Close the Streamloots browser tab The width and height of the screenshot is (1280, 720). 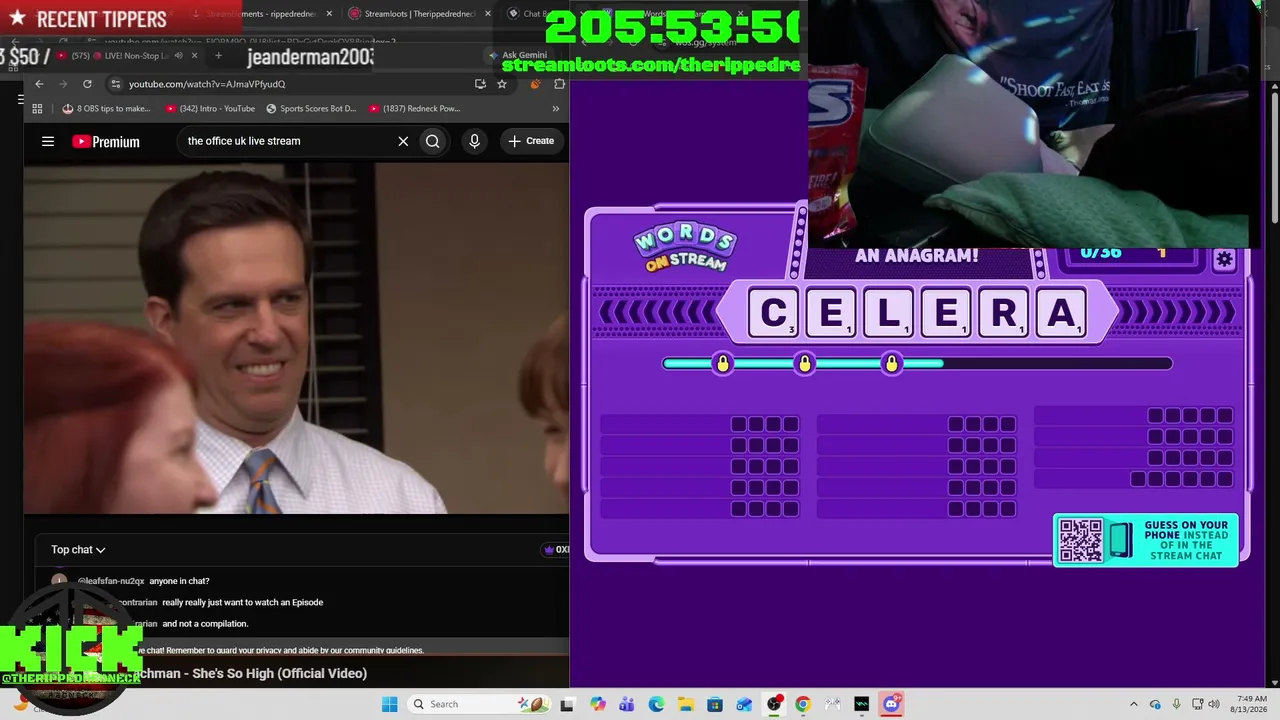(x=488, y=14)
